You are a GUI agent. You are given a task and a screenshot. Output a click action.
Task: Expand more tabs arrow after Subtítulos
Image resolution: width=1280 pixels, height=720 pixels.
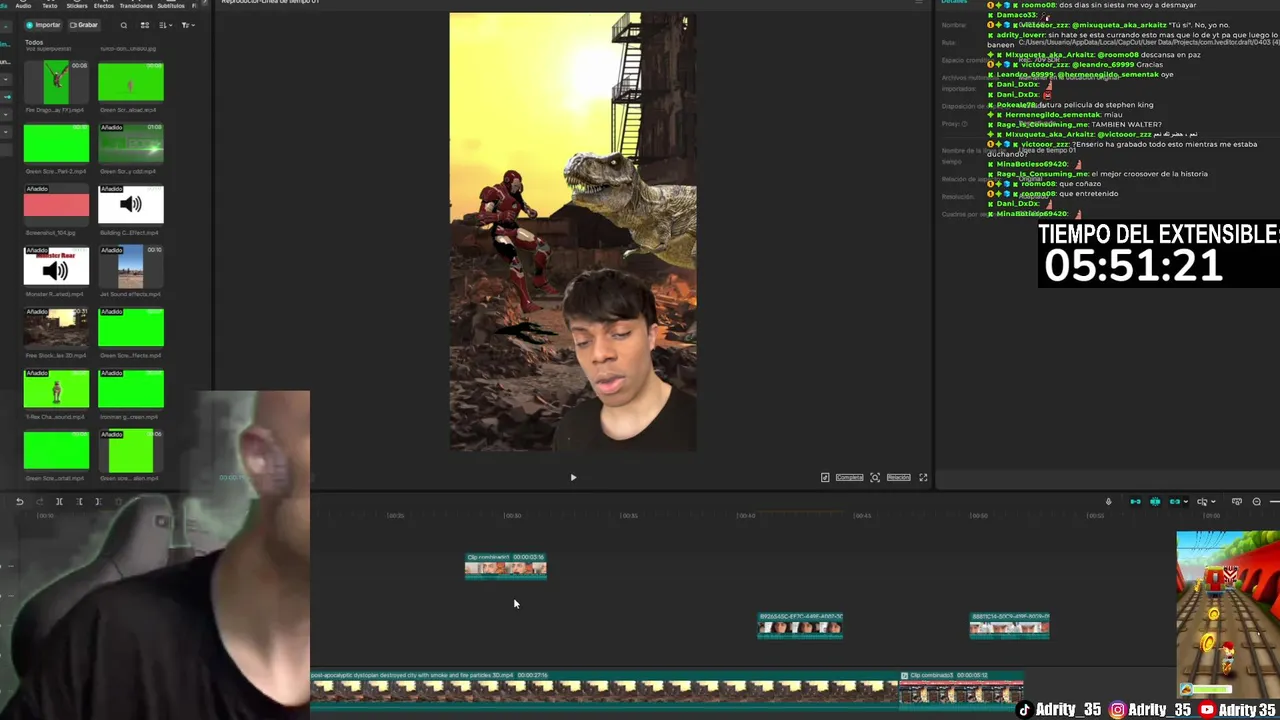click(204, 4)
